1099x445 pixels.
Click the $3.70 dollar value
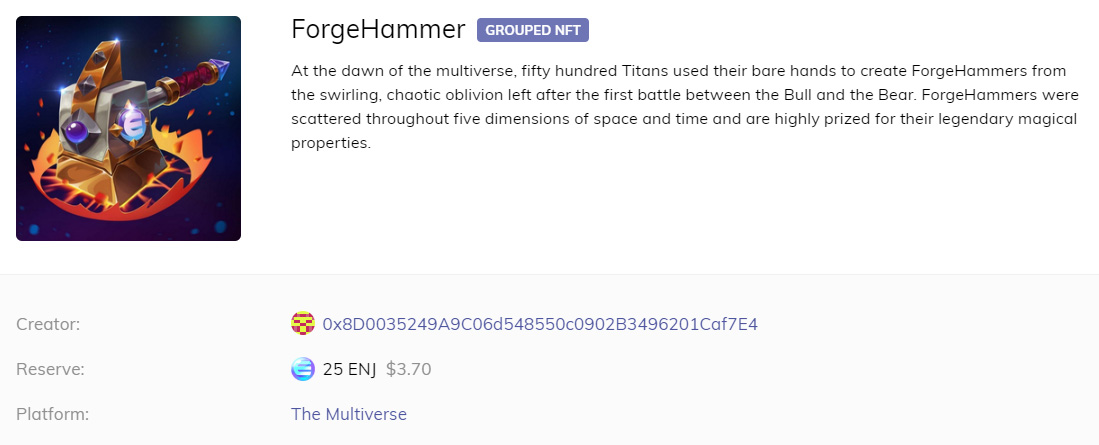pyautogui.click(x=408, y=369)
